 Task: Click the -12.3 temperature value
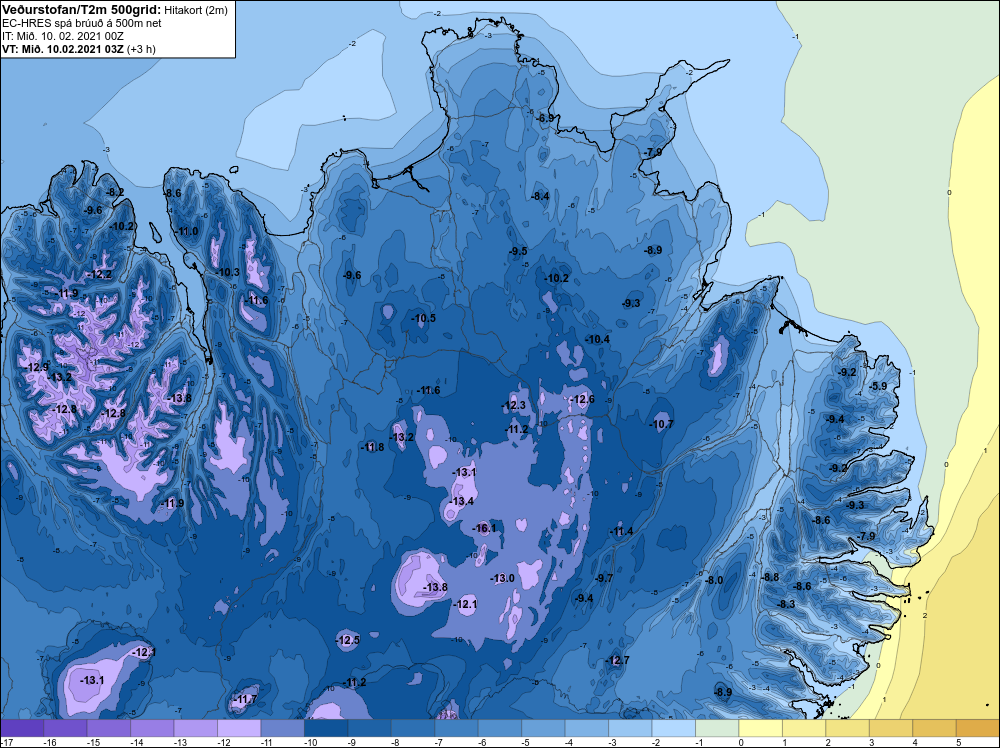tap(514, 405)
